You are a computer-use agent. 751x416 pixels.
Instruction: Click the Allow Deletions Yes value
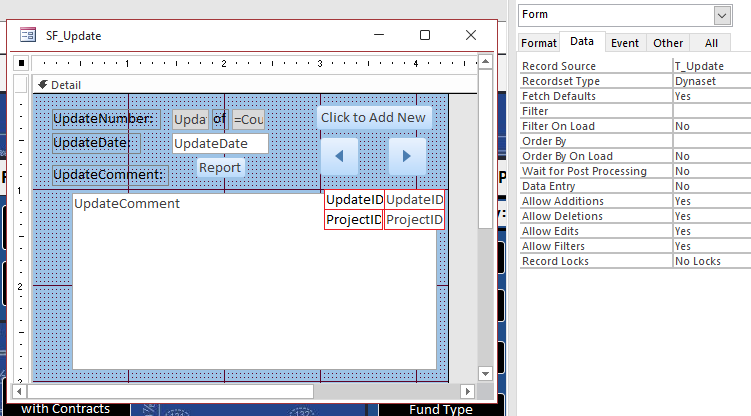click(712, 216)
